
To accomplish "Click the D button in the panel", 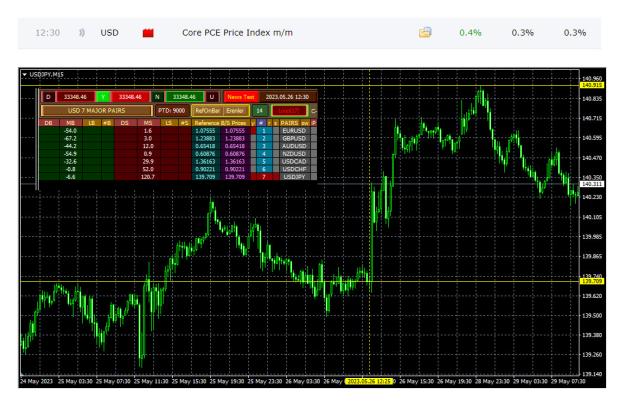I will tap(48, 97).
